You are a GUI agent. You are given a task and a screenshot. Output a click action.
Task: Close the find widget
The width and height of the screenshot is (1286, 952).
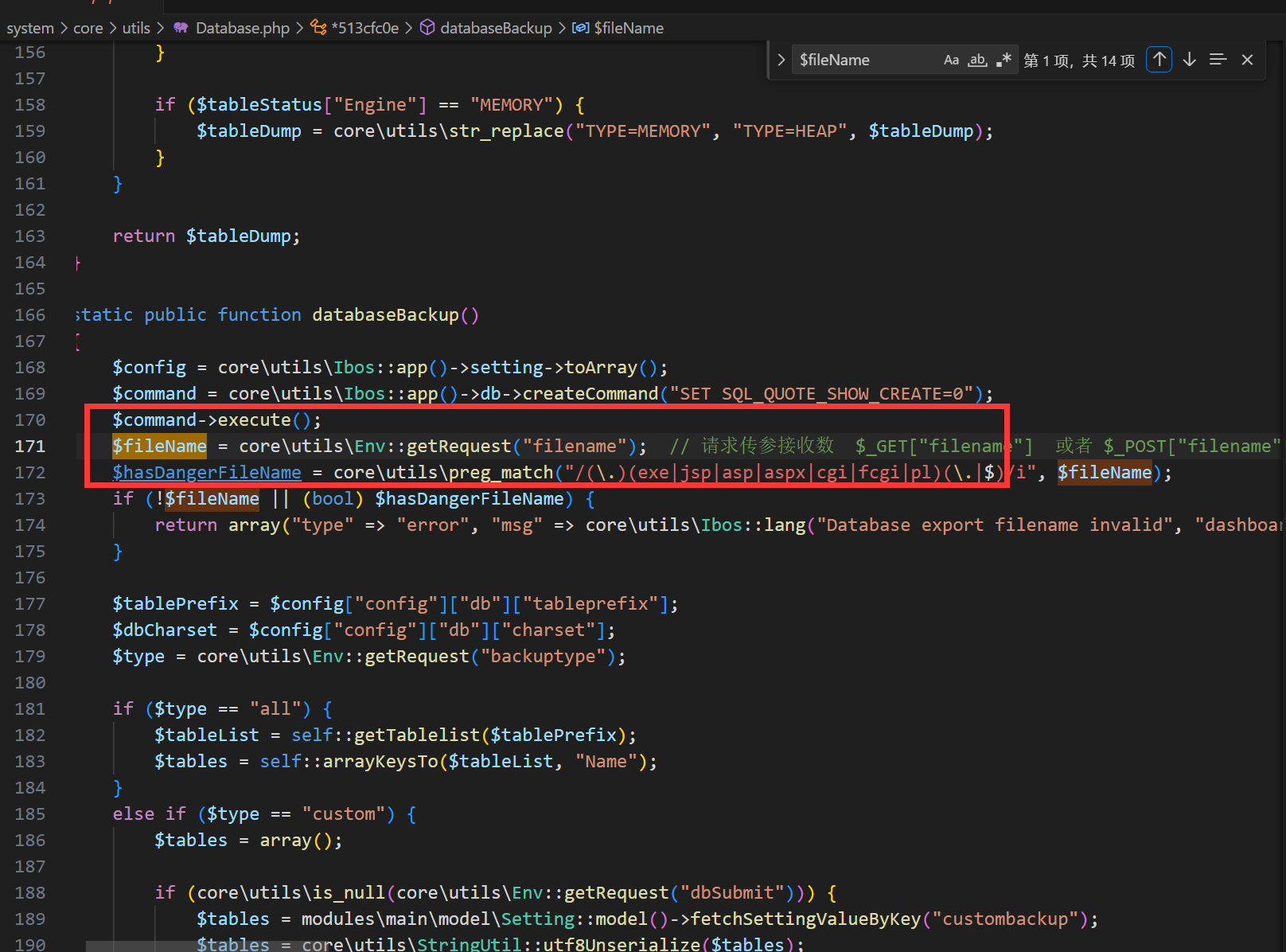point(1248,60)
